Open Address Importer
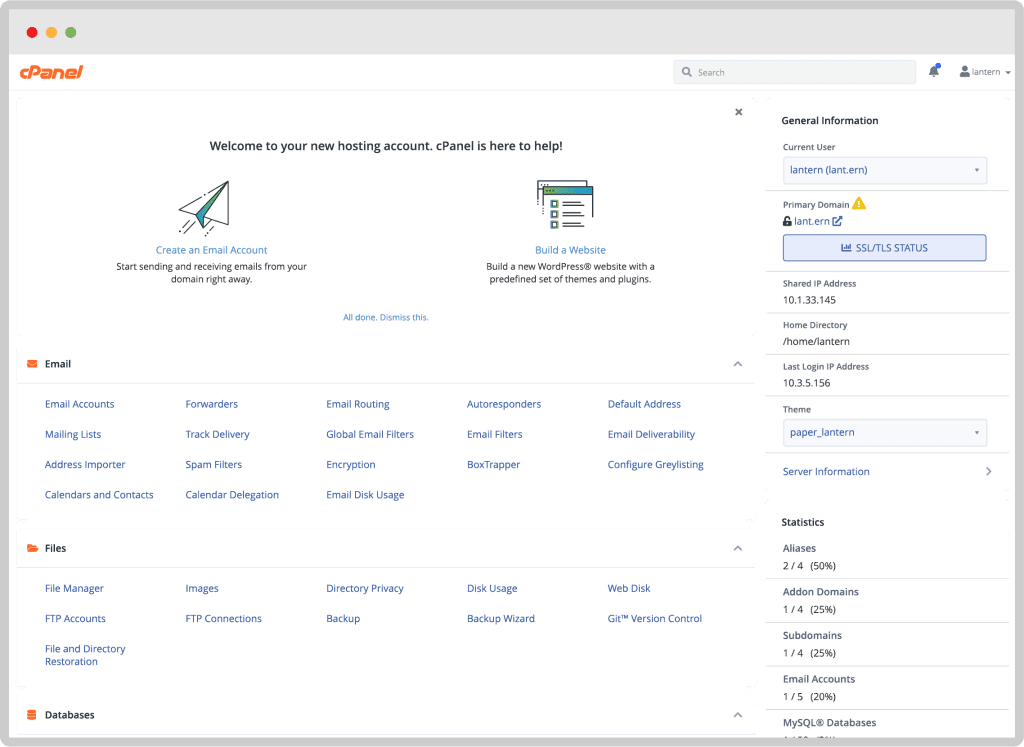The image size is (1024, 747). point(85,465)
